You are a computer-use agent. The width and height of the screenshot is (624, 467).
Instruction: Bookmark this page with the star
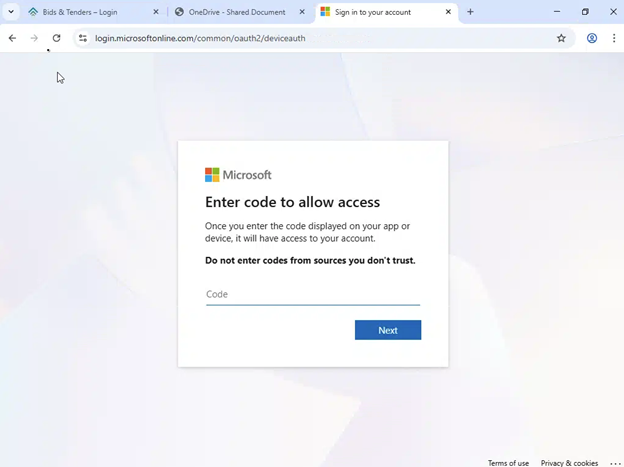[x=561, y=38]
